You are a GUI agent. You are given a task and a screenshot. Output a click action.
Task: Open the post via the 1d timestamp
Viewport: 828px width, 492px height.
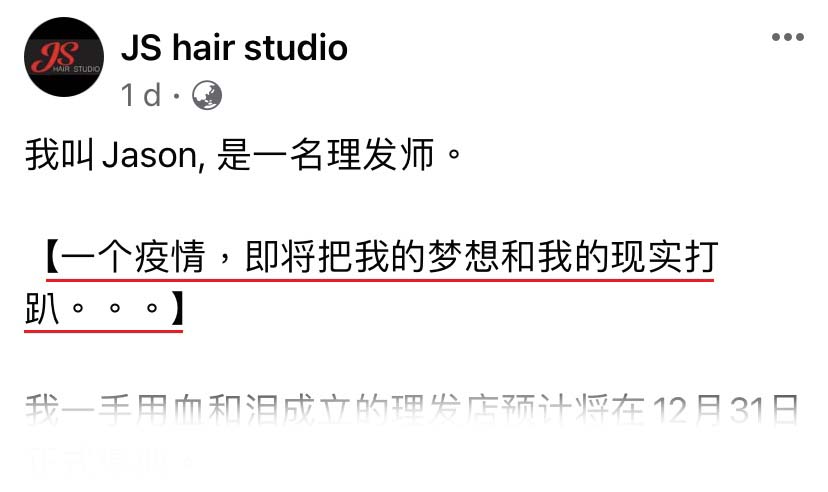[x=140, y=96]
